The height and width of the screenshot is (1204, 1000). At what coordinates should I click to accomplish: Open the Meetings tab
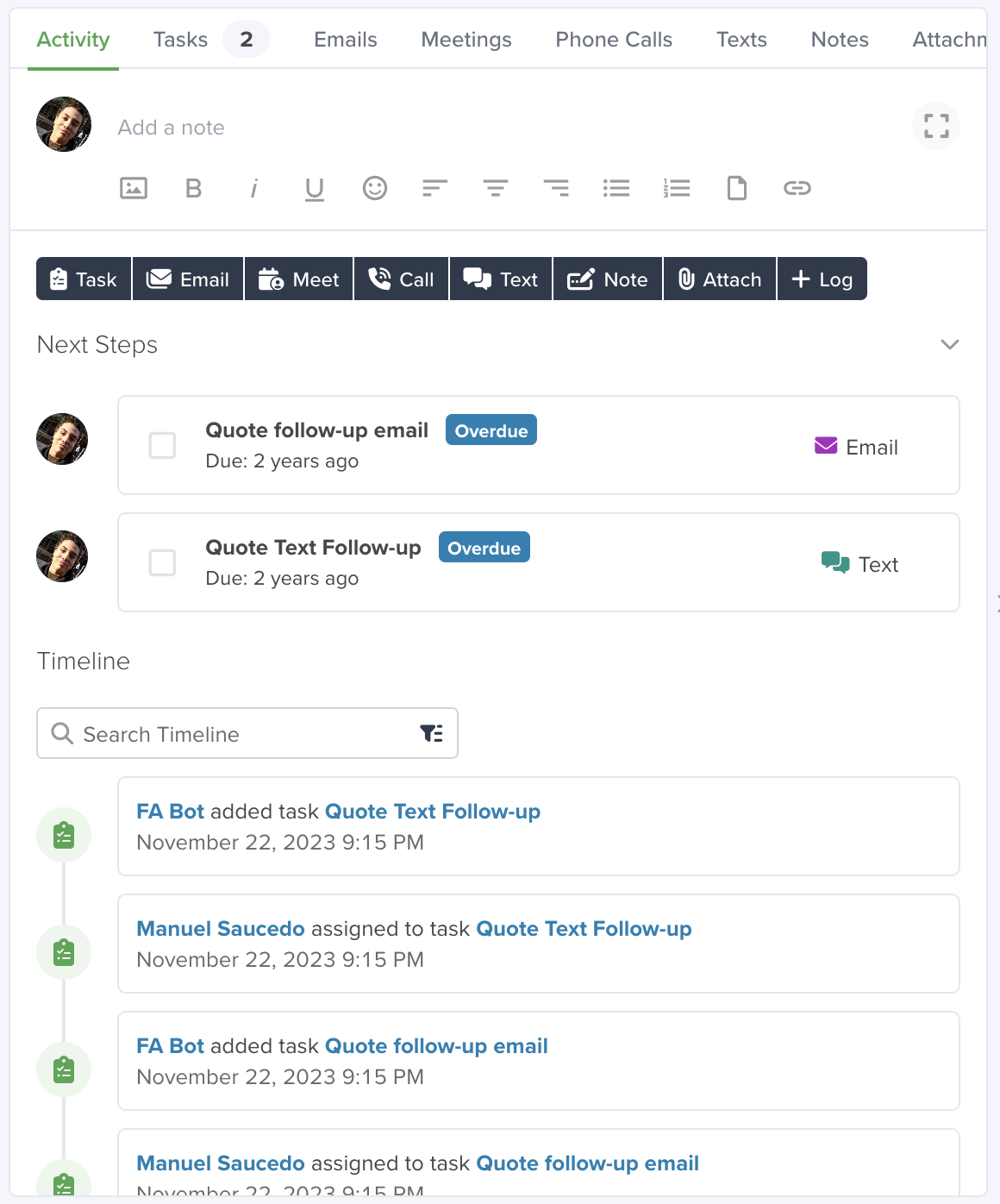click(466, 40)
